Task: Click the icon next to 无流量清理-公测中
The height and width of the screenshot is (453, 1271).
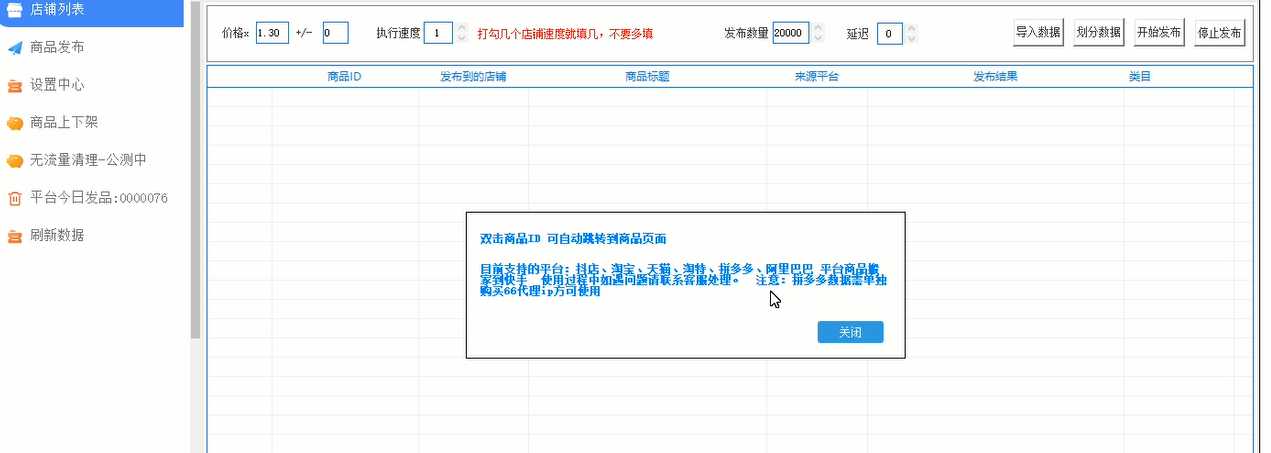Action: (15, 160)
